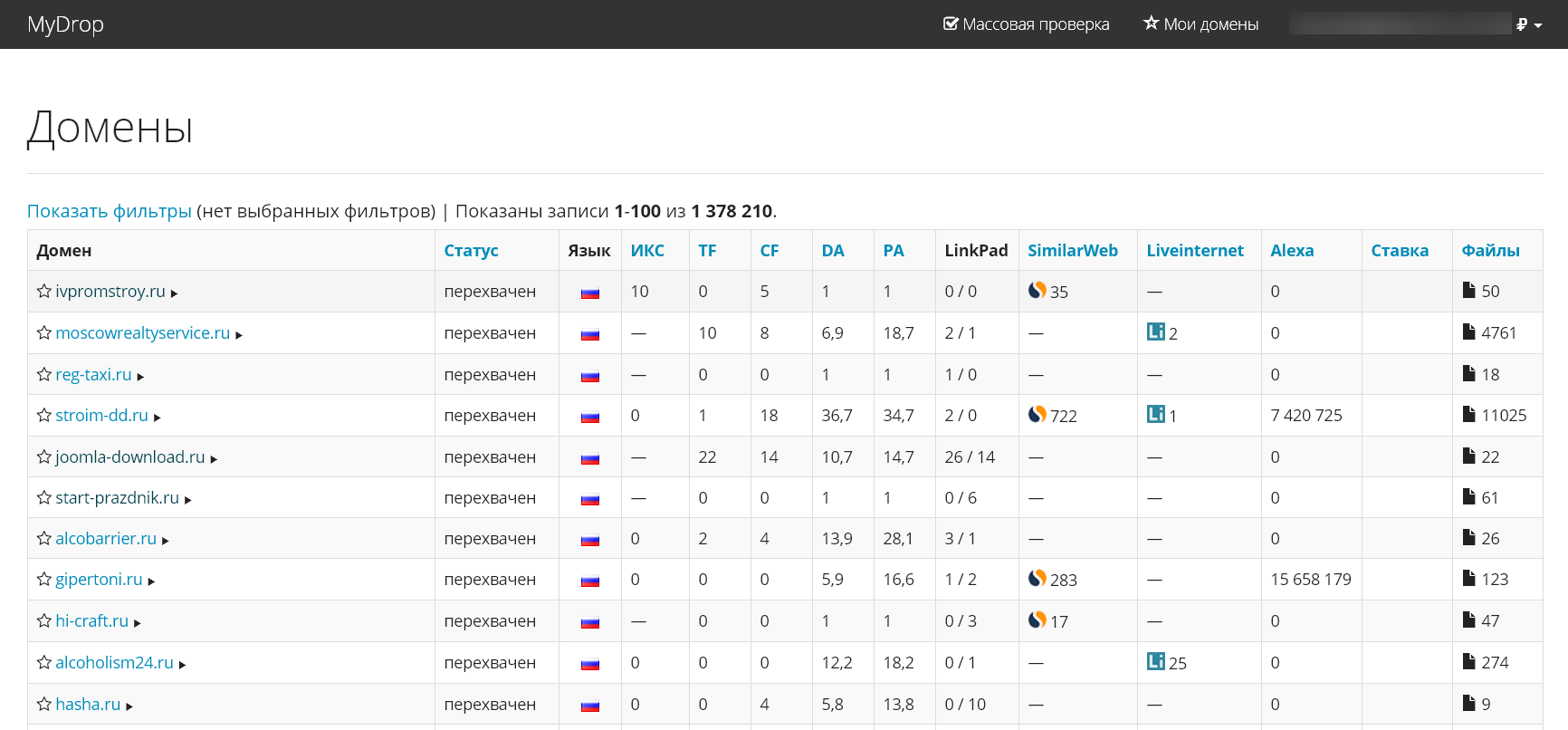Sort table by TF column
This screenshot has width=1568, height=730.
pos(707,251)
